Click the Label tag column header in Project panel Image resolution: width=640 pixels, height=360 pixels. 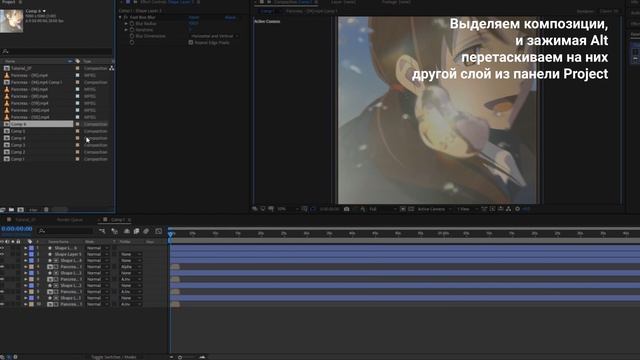click(x=78, y=61)
